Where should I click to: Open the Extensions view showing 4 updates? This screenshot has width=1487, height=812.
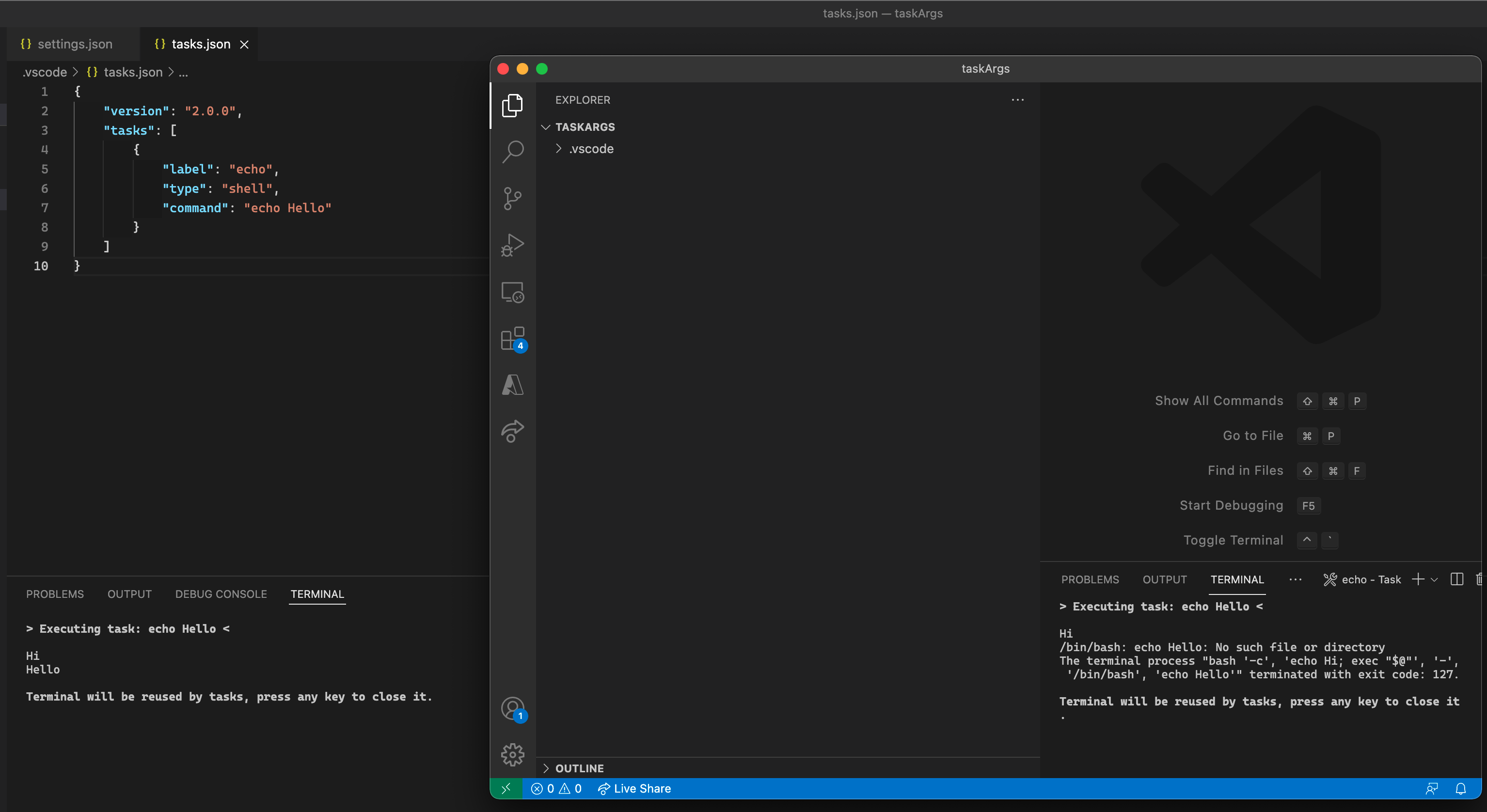[x=513, y=339]
